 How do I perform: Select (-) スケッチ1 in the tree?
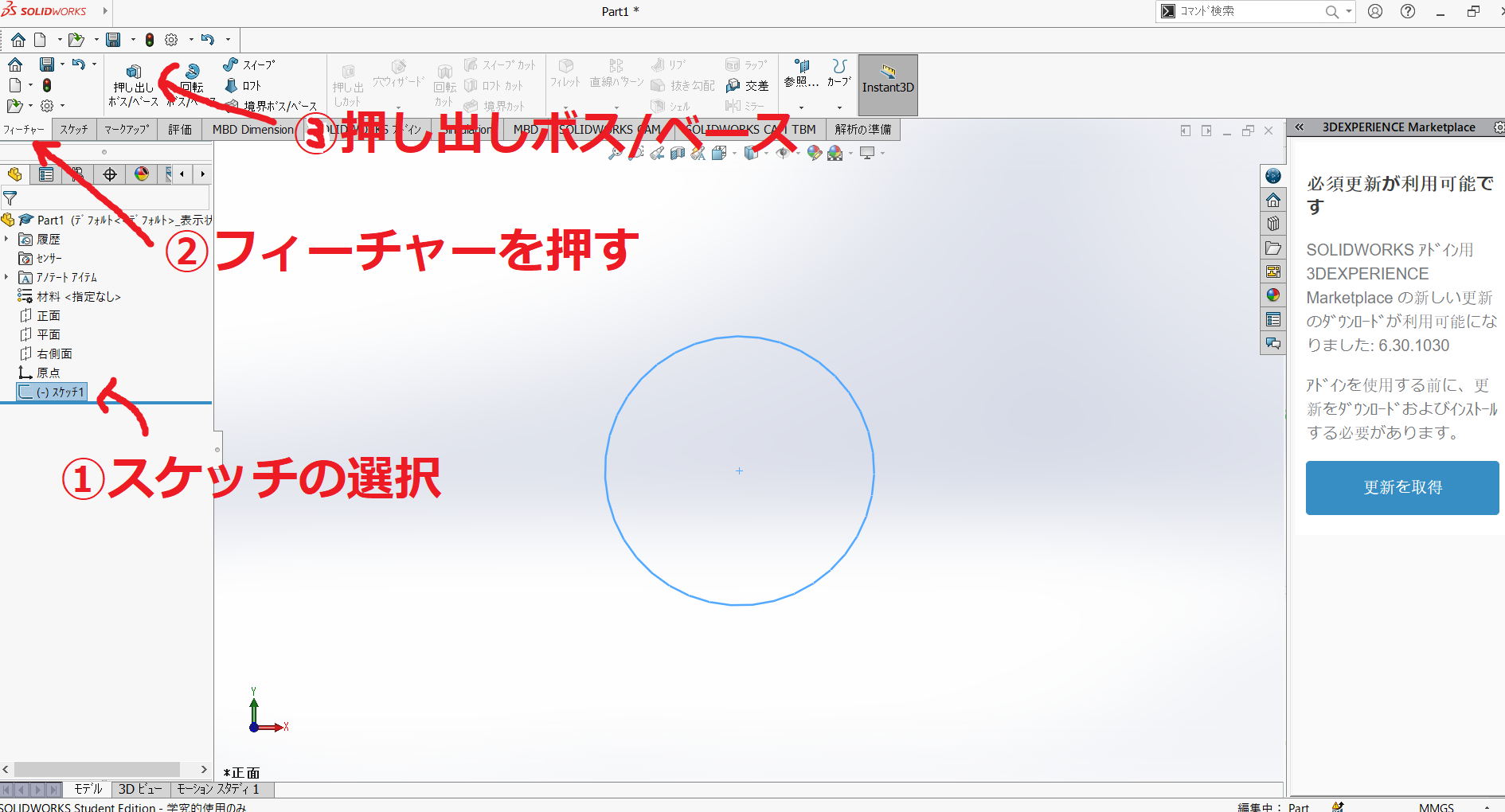[52, 392]
